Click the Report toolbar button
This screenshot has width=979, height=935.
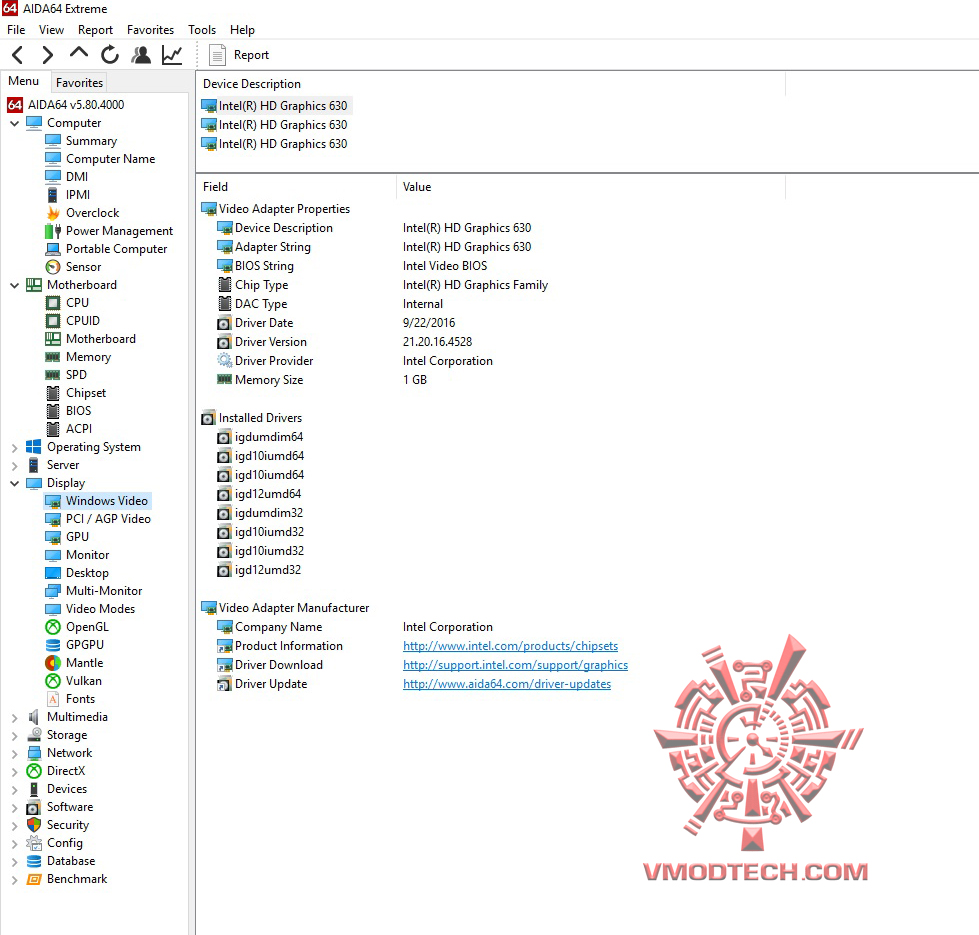(x=239, y=55)
